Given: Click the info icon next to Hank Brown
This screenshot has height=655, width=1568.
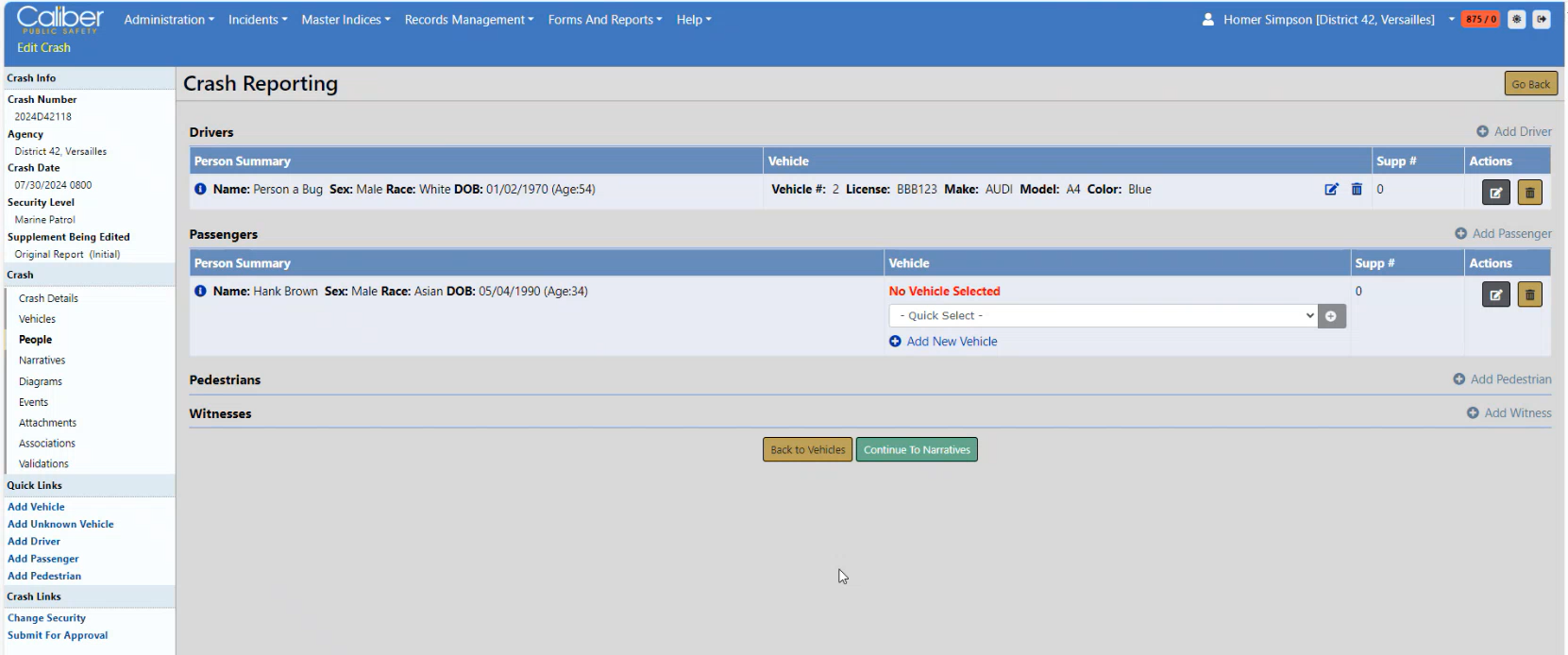Looking at the screenshot, I should [200, 292].
